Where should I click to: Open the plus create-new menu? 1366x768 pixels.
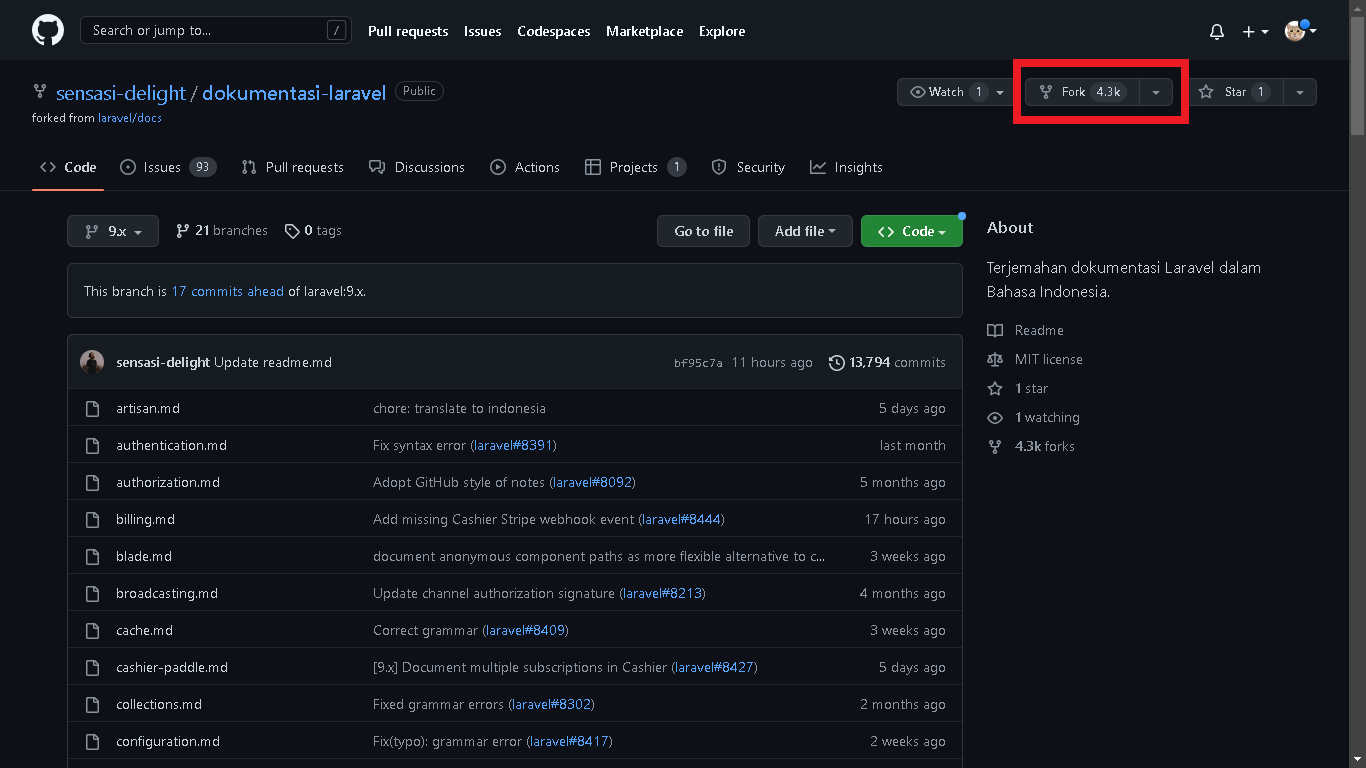coord(1255,32)
